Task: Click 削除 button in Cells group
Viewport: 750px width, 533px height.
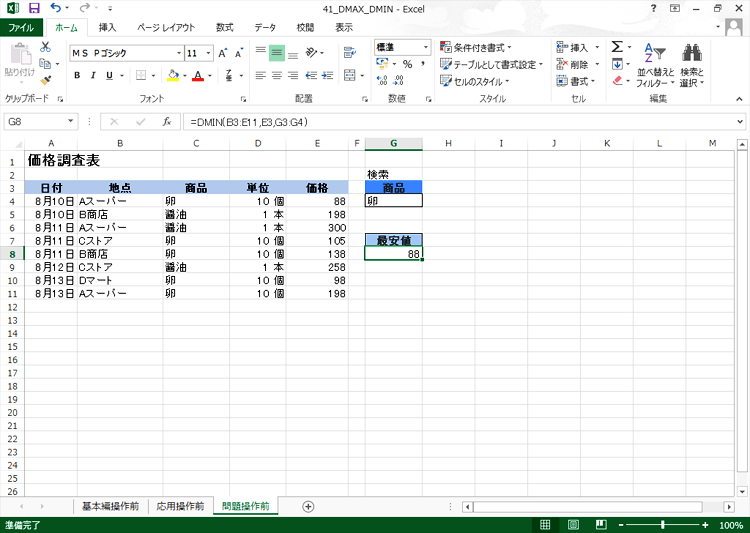Action: coord(578,65)
